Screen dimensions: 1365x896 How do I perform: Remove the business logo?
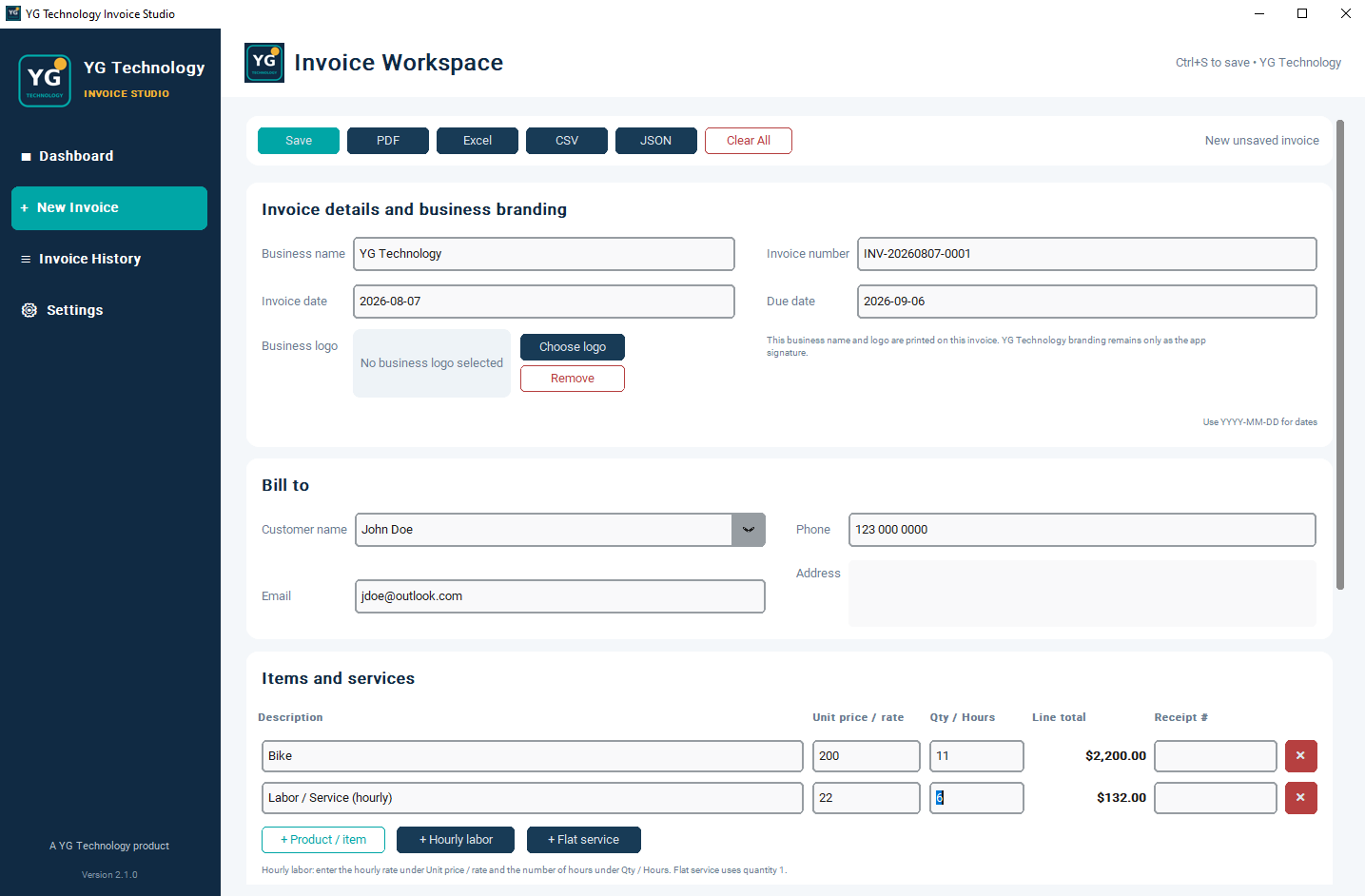pos(573,379)
